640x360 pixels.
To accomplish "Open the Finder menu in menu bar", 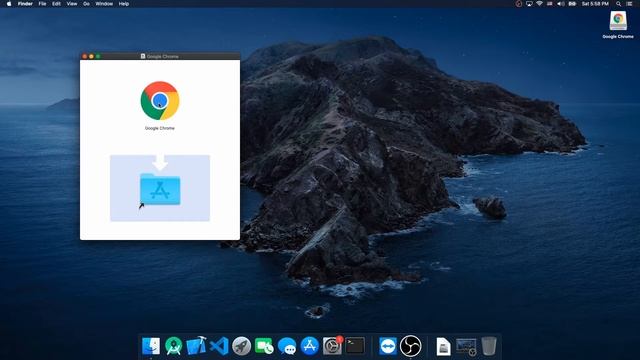I will point(25,4).
